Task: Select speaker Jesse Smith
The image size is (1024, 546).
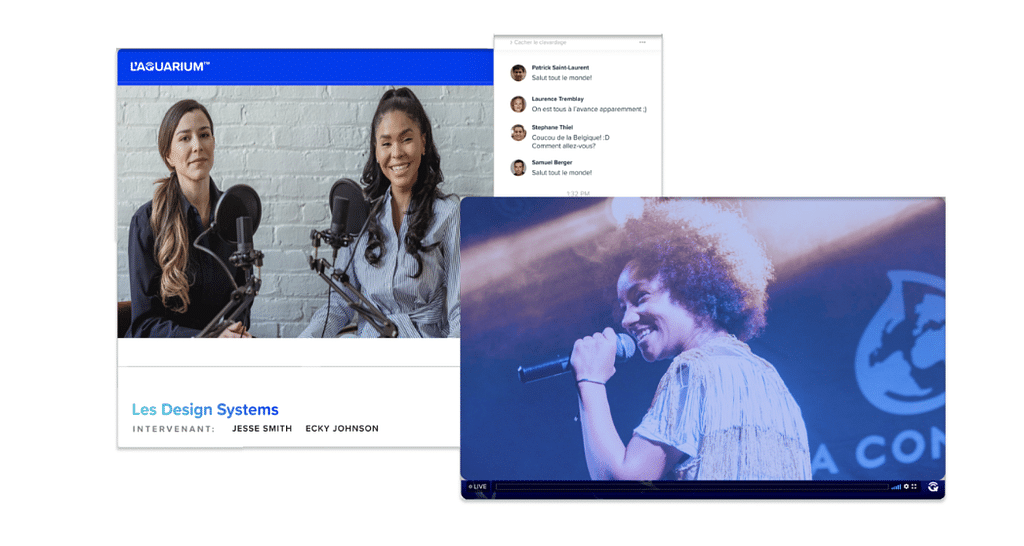Action: 262,429
